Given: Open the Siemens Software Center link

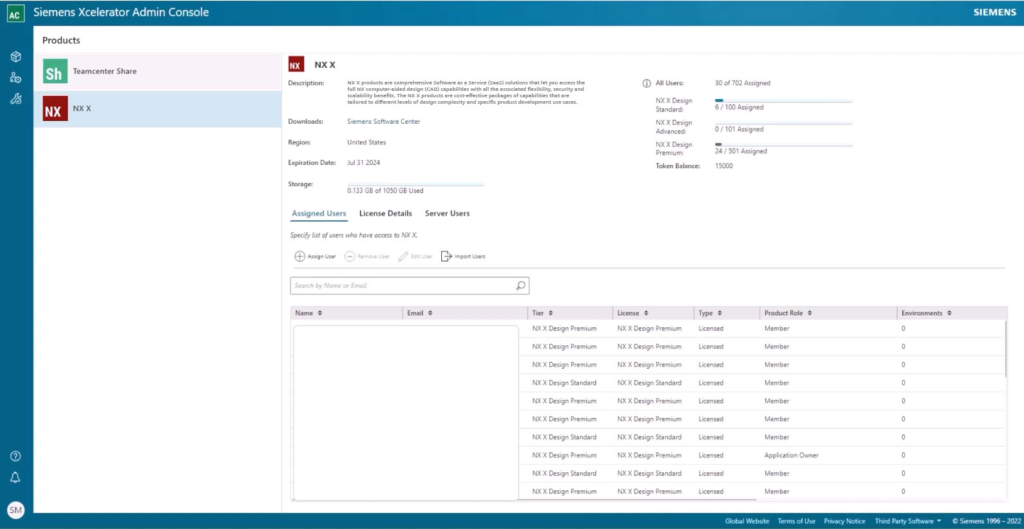Looking at the screenshot, I should (383, 121).
